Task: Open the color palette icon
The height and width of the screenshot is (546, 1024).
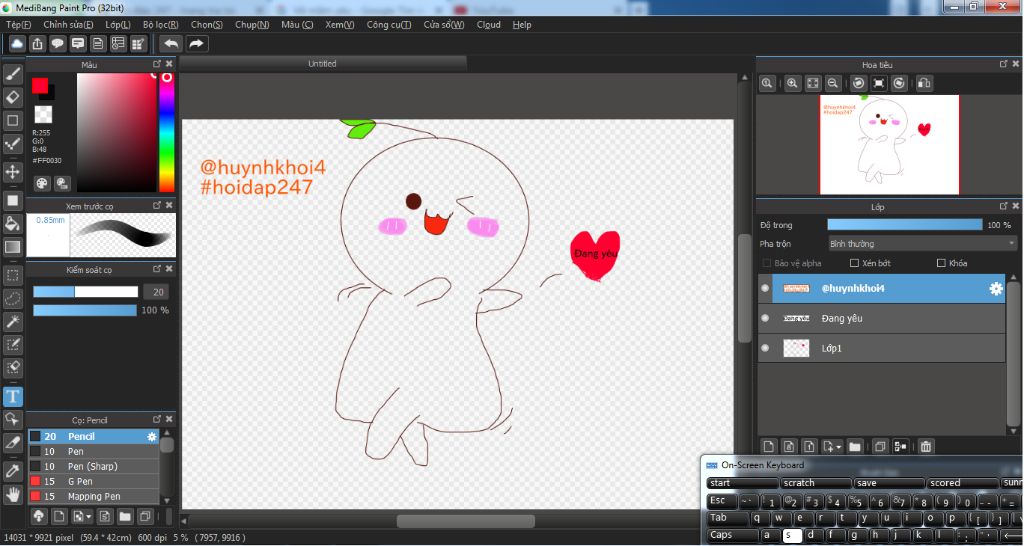Action: [x=42, y=183]
